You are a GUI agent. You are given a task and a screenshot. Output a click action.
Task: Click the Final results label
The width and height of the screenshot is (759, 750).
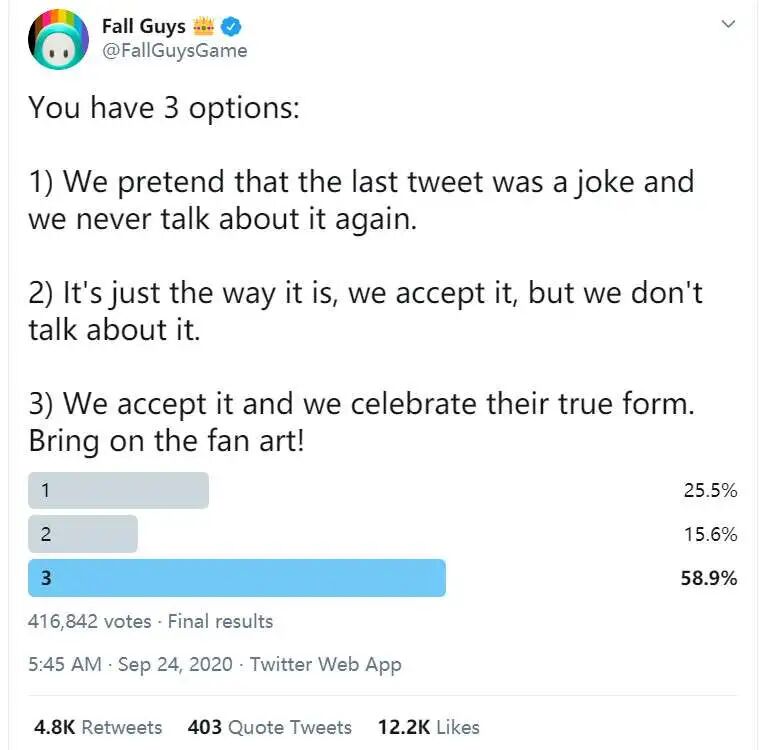[x=220, y=621]
